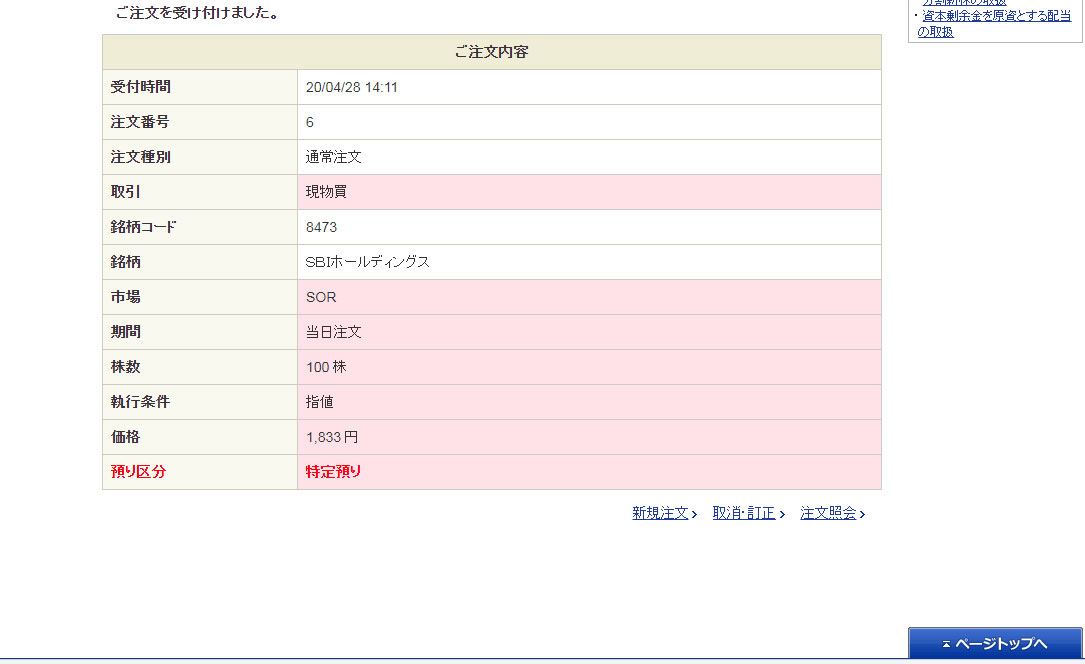Viewport: 1085px width, 664px height.
Task: Open 資本剰余金を原資とする配当の取扱 link
Action: (x=994, y=24)
